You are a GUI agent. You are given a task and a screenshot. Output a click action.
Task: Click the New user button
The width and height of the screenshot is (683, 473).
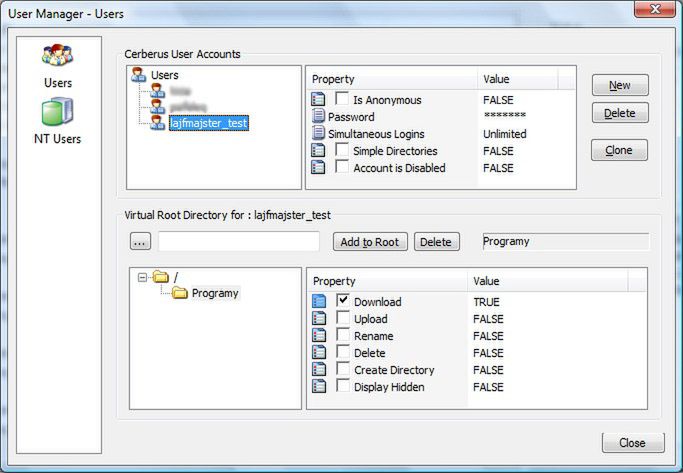620,85
